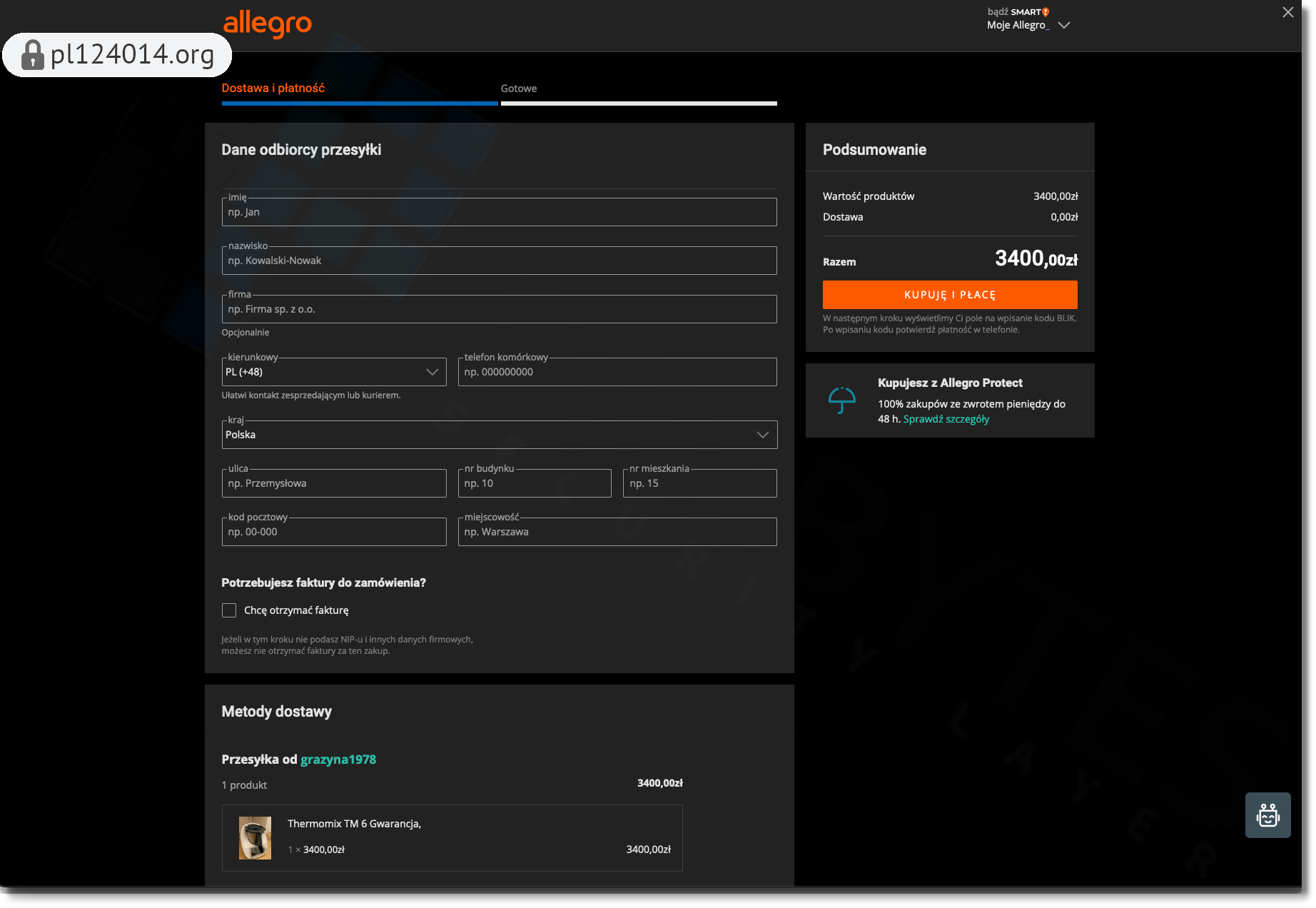Image resolution: width=1316 pixels, height=908 pixels.
Task: Click the 'Dane odbiorcy przesyłki' heading
Action: (x=301, y=150)
